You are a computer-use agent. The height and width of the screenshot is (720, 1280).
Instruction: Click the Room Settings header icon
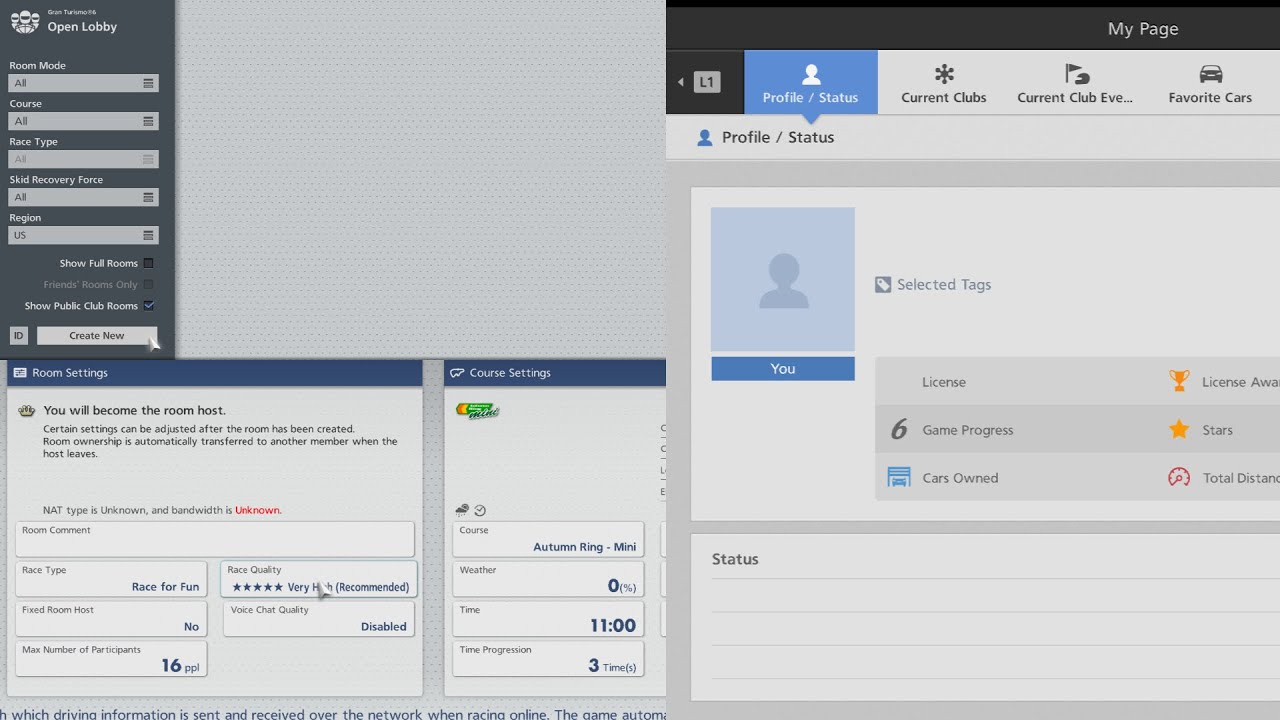click(20, 373)
